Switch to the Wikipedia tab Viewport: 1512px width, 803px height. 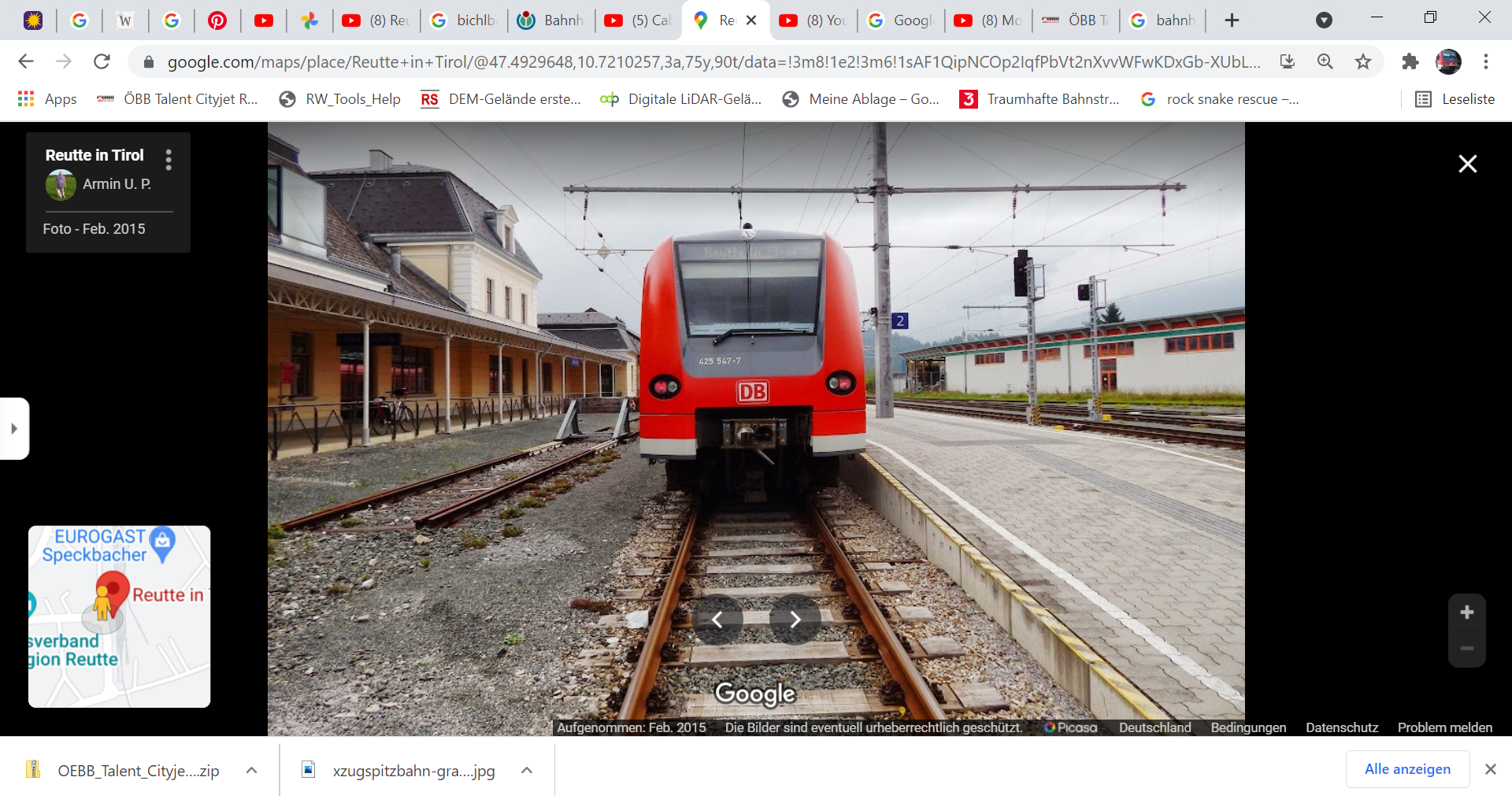tap(124, 20)
